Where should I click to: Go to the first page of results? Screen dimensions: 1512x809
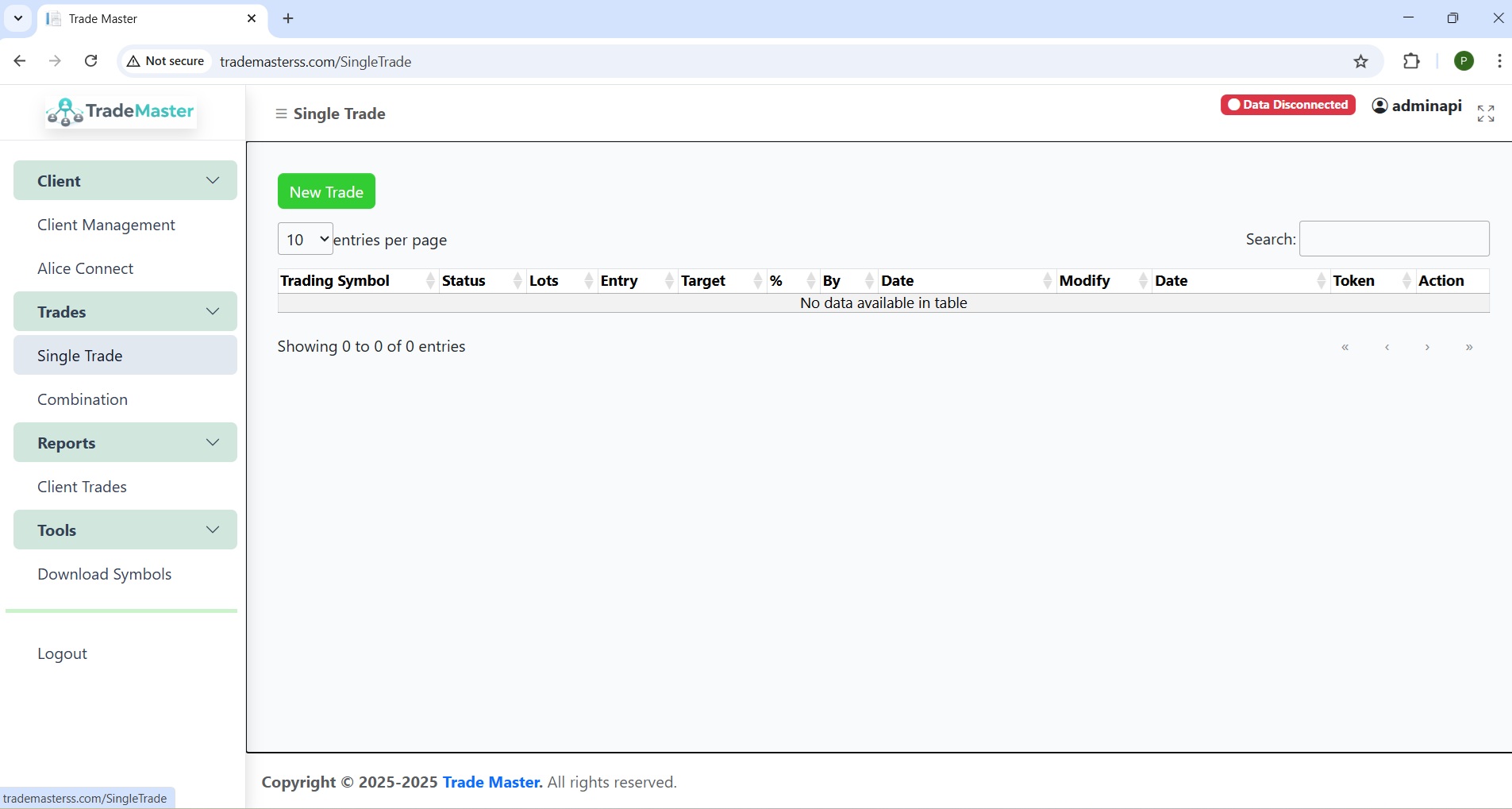pos(1345,347)
